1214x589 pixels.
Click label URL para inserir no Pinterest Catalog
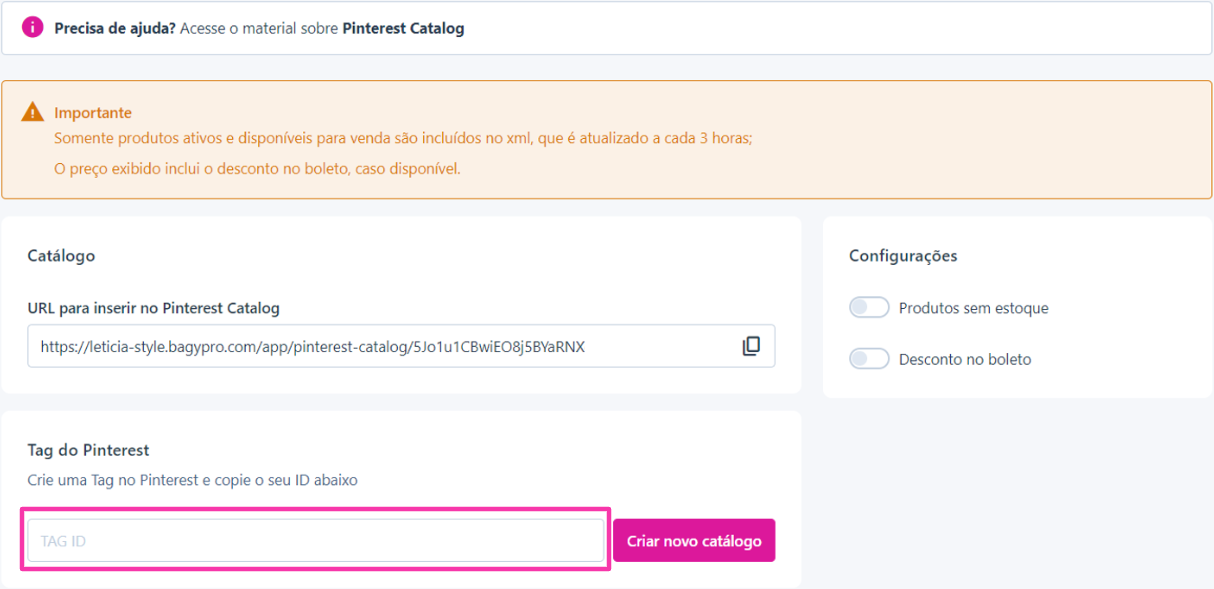[x=153, y=308]
